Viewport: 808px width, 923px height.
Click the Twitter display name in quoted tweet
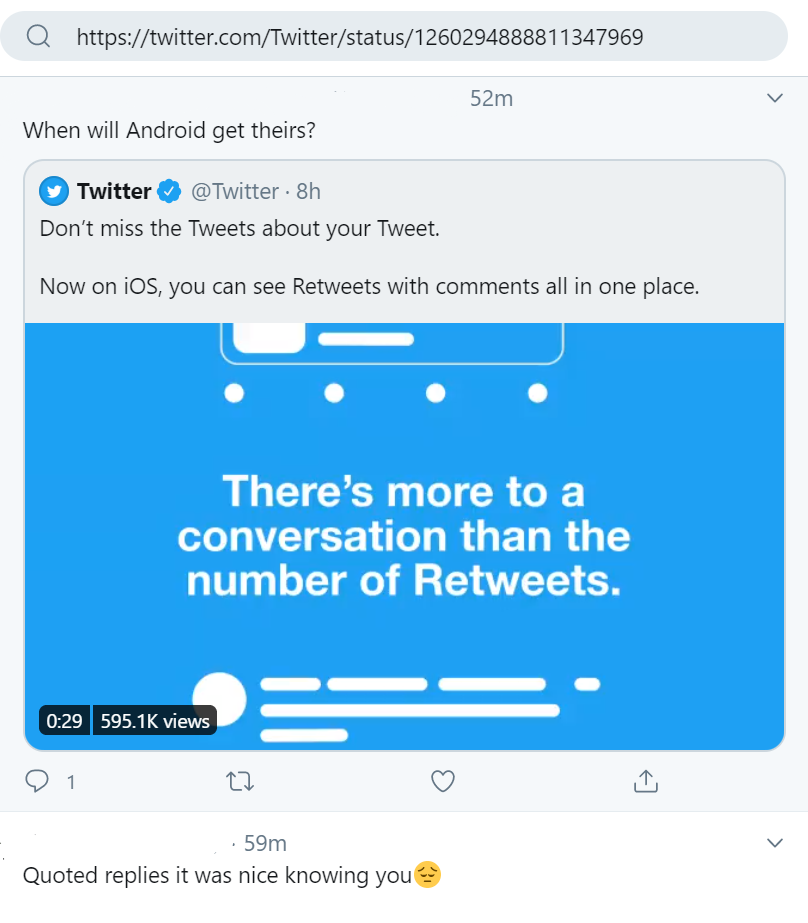114,191
